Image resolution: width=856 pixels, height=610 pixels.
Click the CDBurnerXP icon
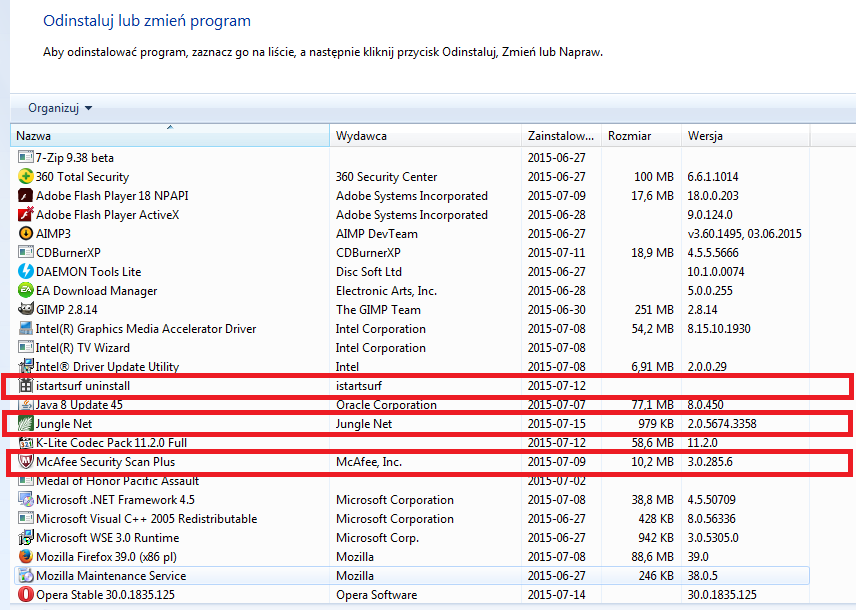point(25,252)
